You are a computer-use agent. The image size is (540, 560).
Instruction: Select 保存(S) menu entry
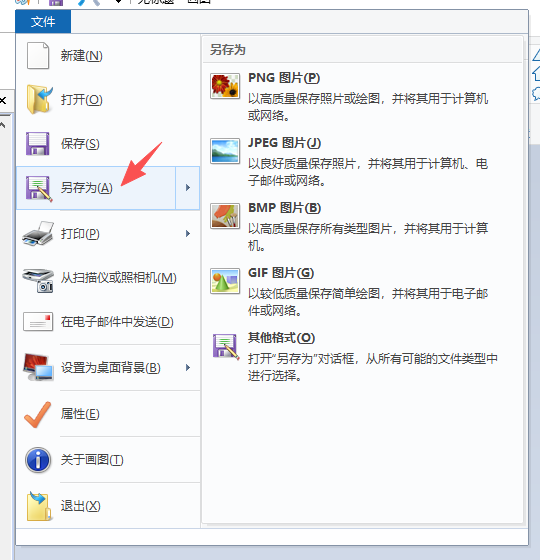click(108, 144)
